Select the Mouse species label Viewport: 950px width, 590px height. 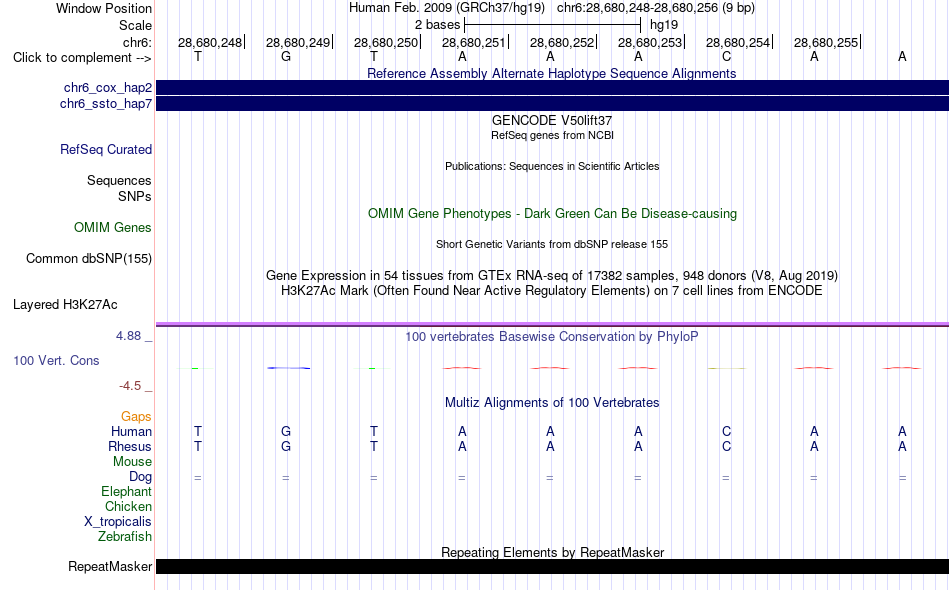click(132, 462)
